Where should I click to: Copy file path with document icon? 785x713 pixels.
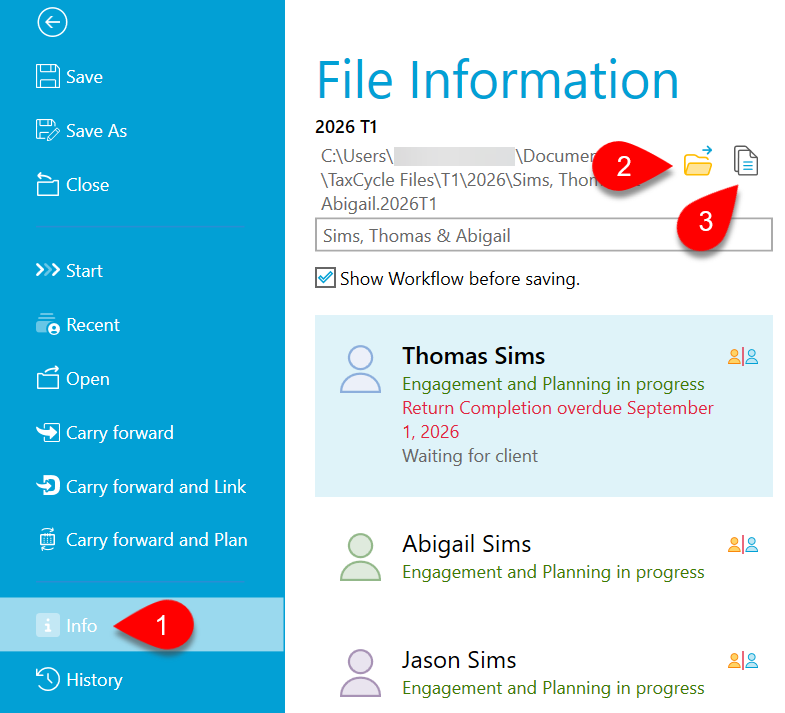[746, 161]
